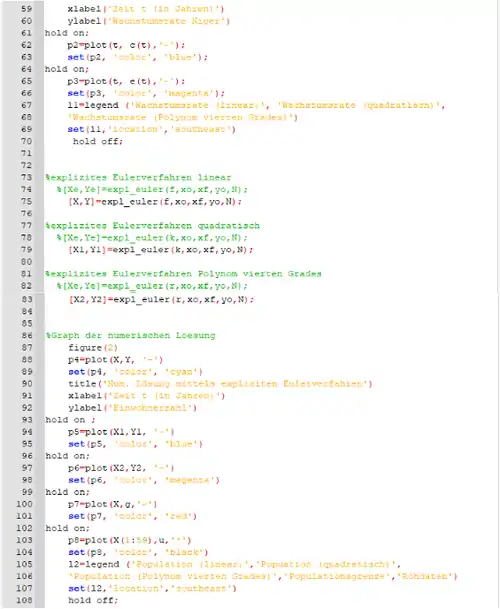
Task: Click the set(p8 ... 'black') line
Action: [138, 552]
